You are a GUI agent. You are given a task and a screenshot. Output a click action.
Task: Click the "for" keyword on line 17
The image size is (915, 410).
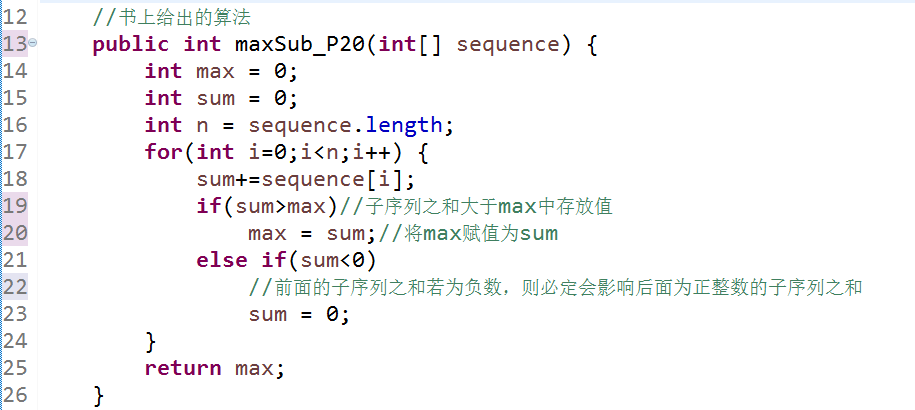point(163,153)
